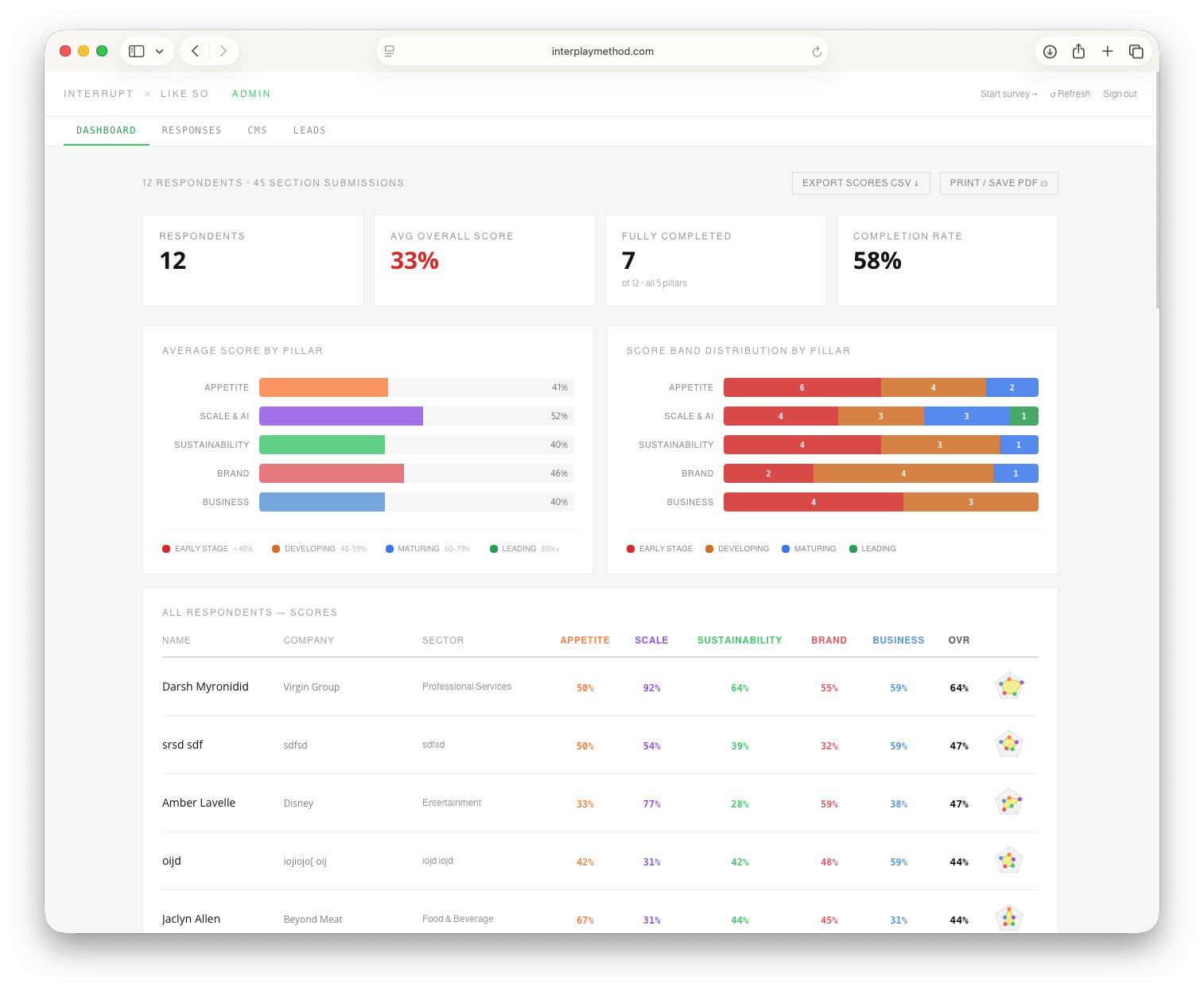Click the Fully Completed 7 value
The width and height of the screenshot is (1204, 992).
628,261
